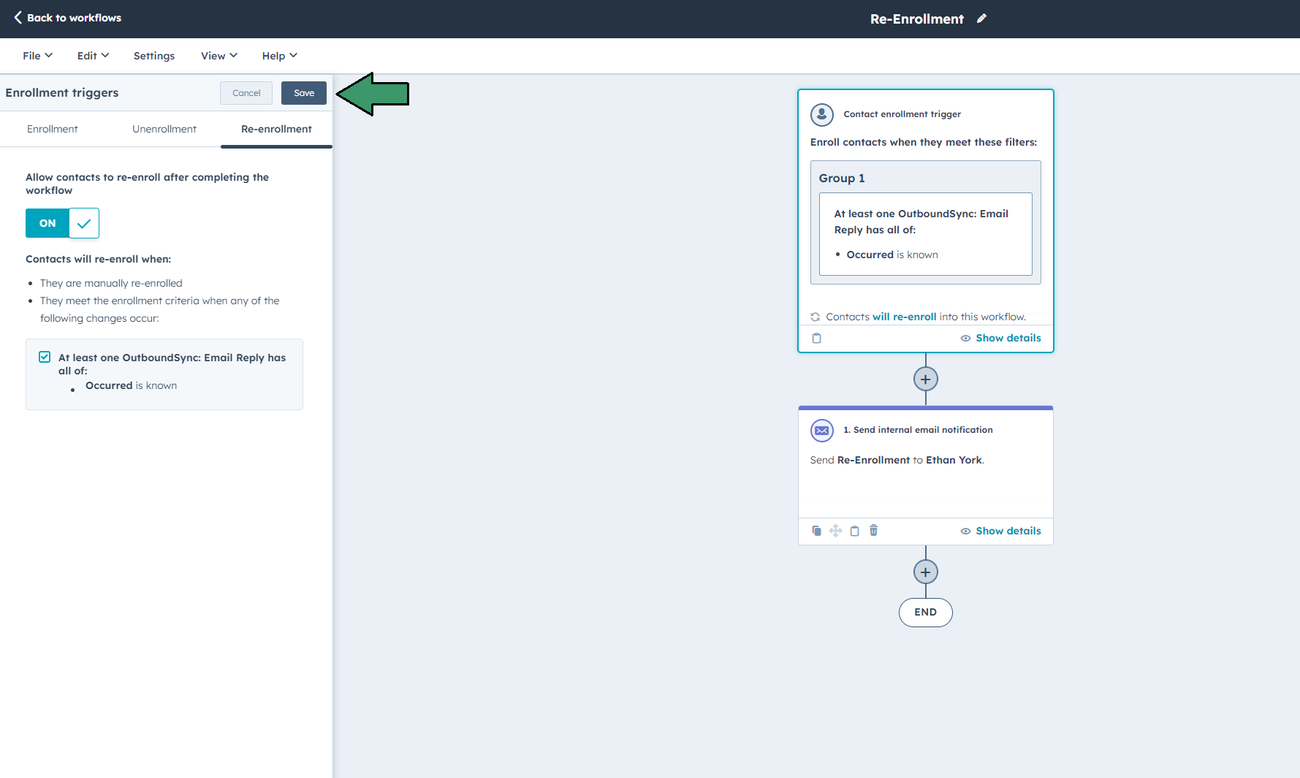Click the contact enrollment trigger person icon
1300x778 pixels.
[821, 114]
